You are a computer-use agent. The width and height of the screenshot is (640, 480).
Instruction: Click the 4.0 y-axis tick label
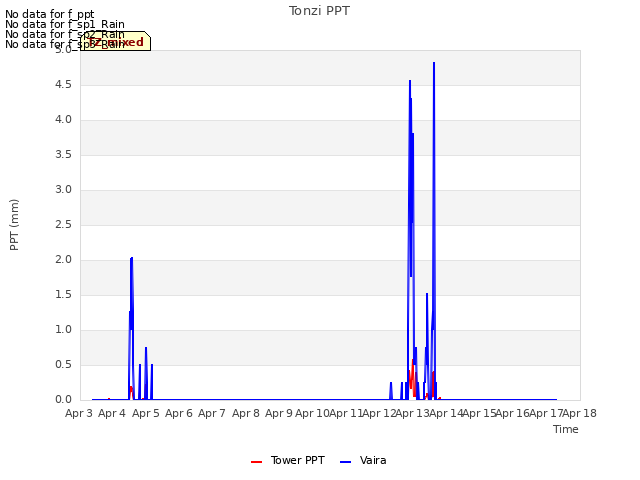pyautogui.click(x=63, y=120)
